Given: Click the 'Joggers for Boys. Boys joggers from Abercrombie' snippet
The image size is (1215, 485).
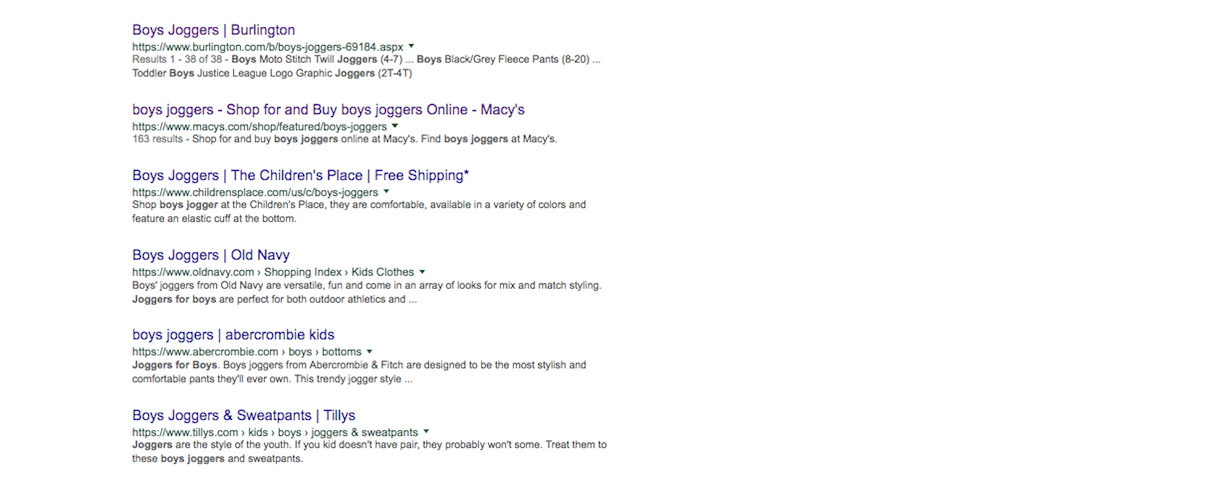Looking at the screenshot, I should pos(359,365).
